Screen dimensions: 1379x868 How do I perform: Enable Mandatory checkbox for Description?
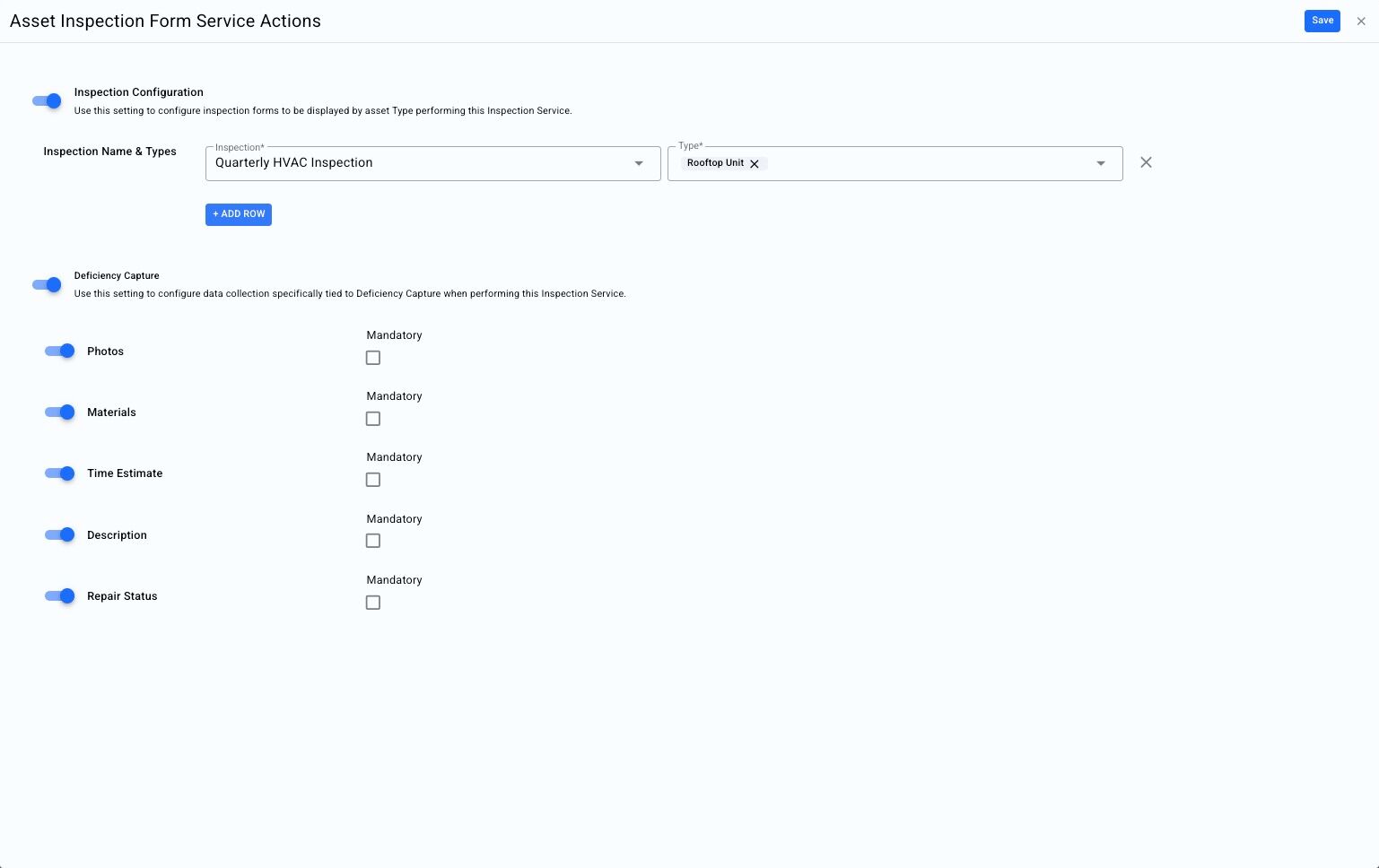(373, 541)
